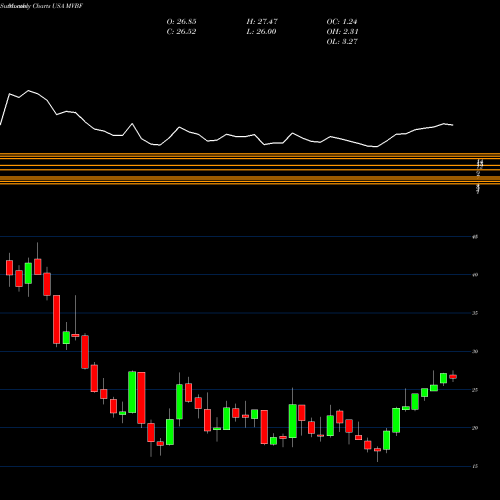This screenshot has width=500, height=500.
Task: Click the 15 price axis label
Action: click(x=475, y=466)
